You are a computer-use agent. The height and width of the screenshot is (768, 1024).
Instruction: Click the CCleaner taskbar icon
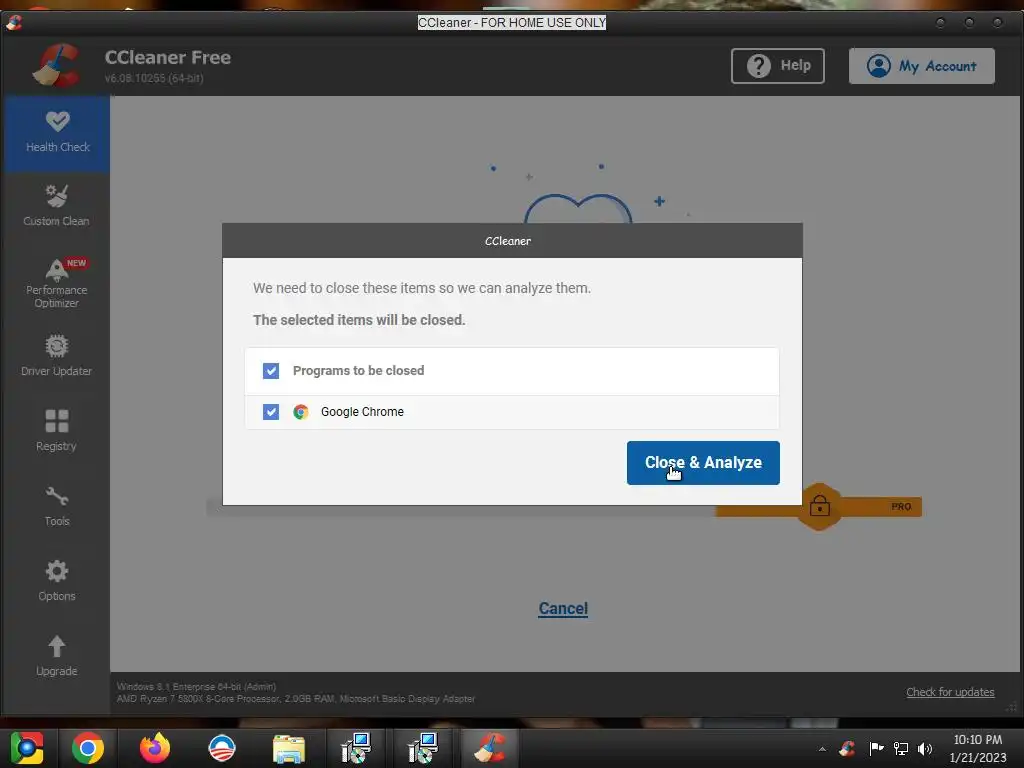click(490, 748)
